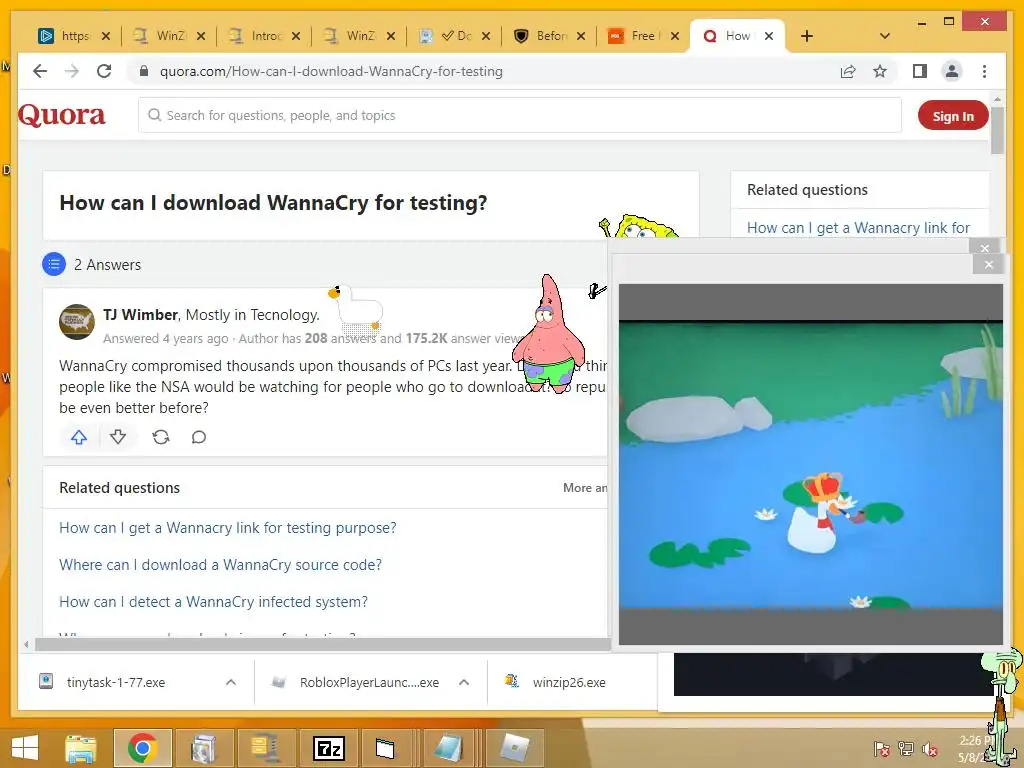Downvote TJ Wimber's answer
1024x768 pixels.
tap(118, 437)
